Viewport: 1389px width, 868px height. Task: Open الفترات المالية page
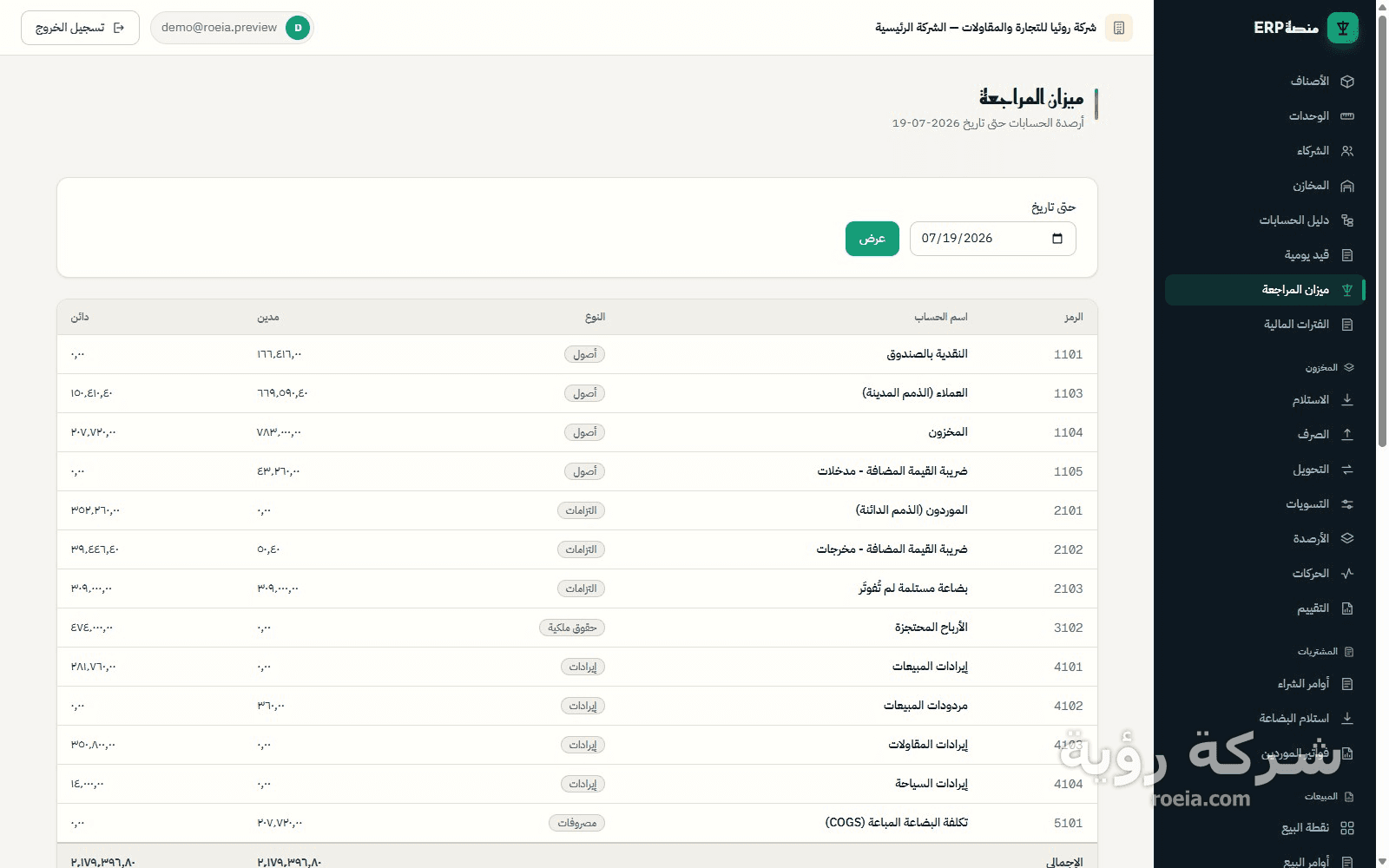point(1265,325)
